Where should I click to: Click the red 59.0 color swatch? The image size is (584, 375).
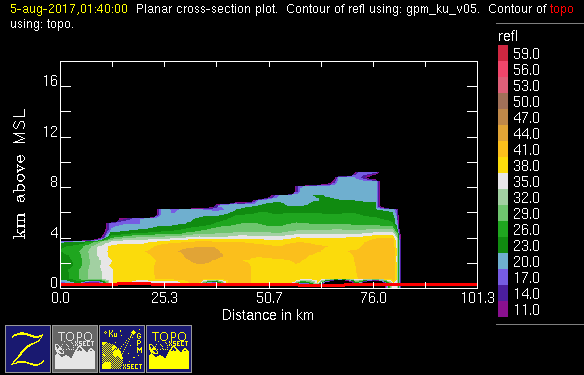(x=503, y=53)
